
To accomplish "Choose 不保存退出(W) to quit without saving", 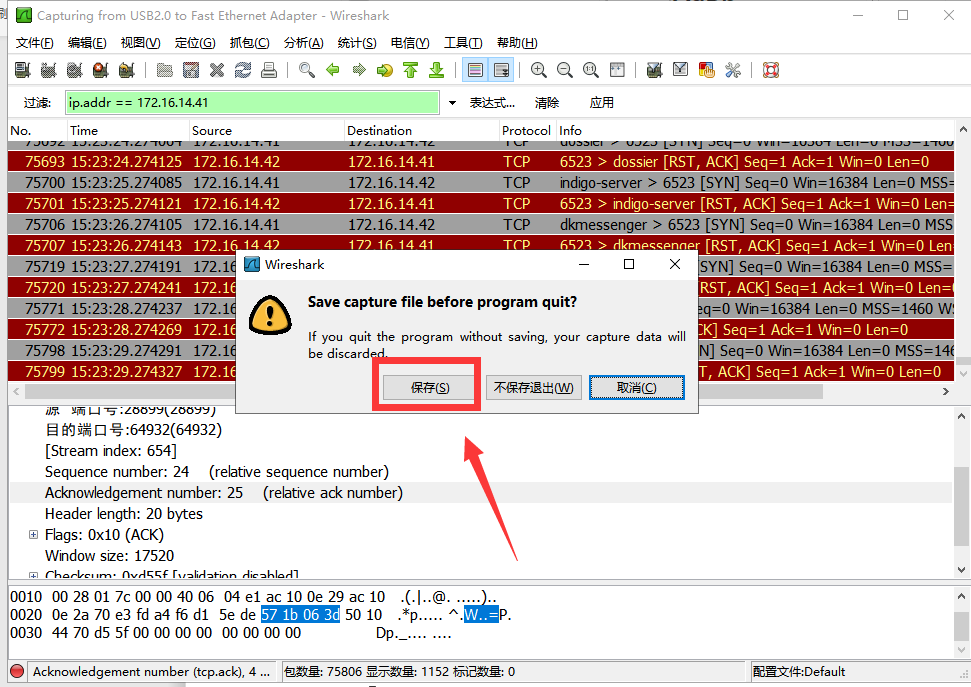I will [534, 388].
